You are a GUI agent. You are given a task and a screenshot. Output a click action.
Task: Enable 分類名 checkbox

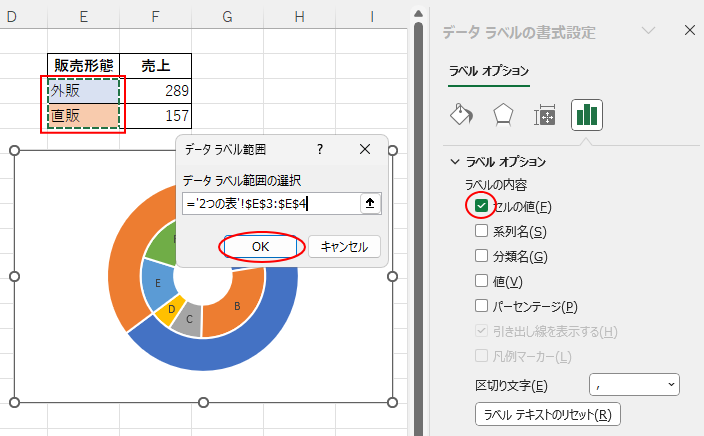coord(482,256)
